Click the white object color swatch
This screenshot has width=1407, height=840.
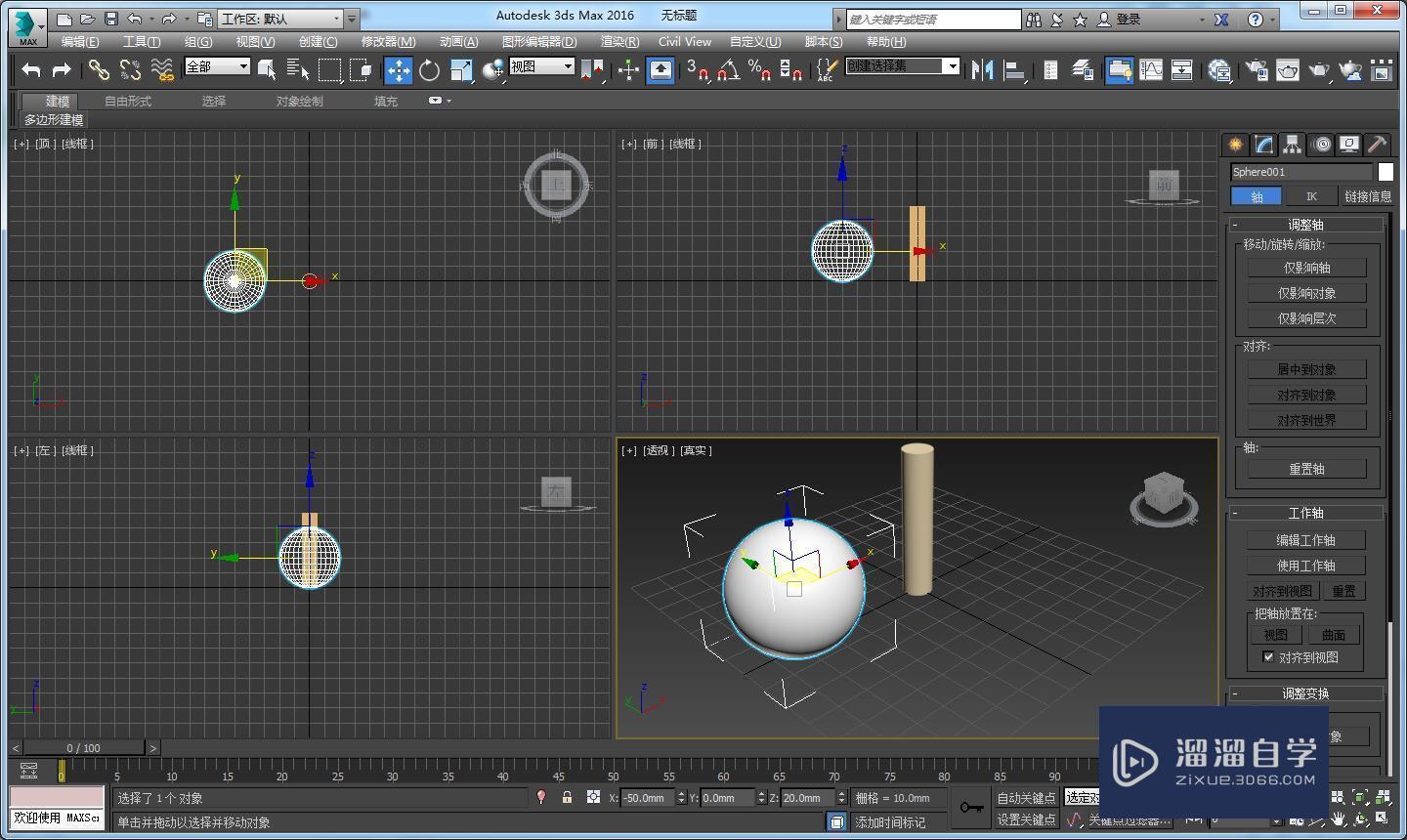coord(1386,172)
